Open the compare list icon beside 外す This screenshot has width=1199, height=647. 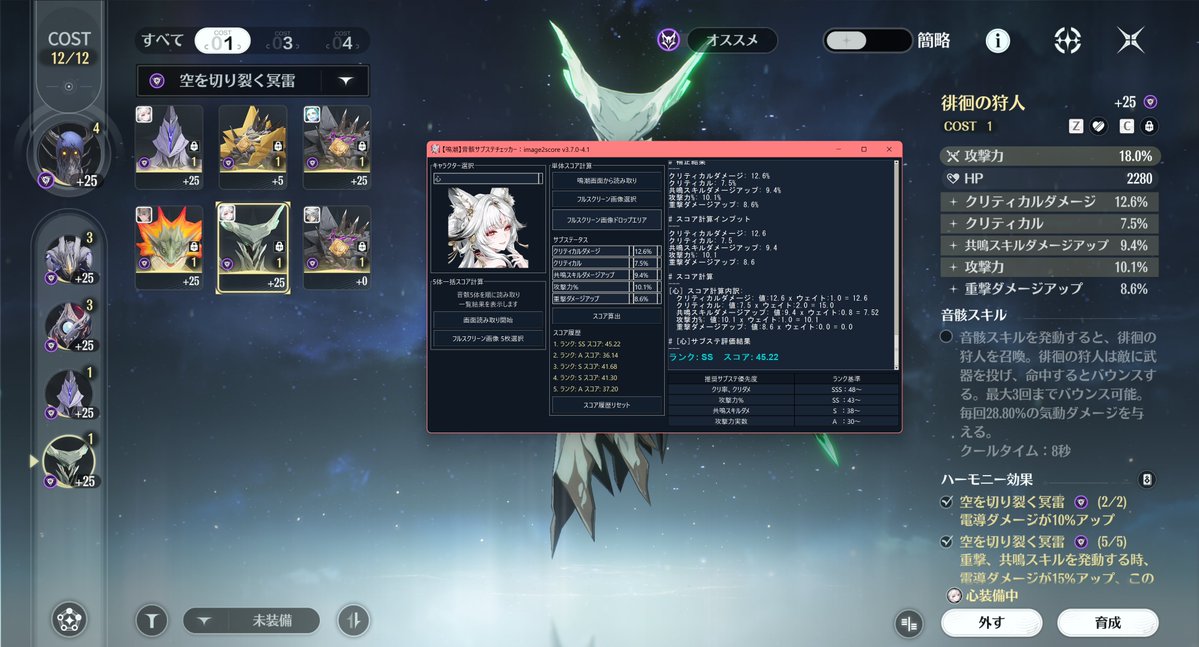[909, 624]
